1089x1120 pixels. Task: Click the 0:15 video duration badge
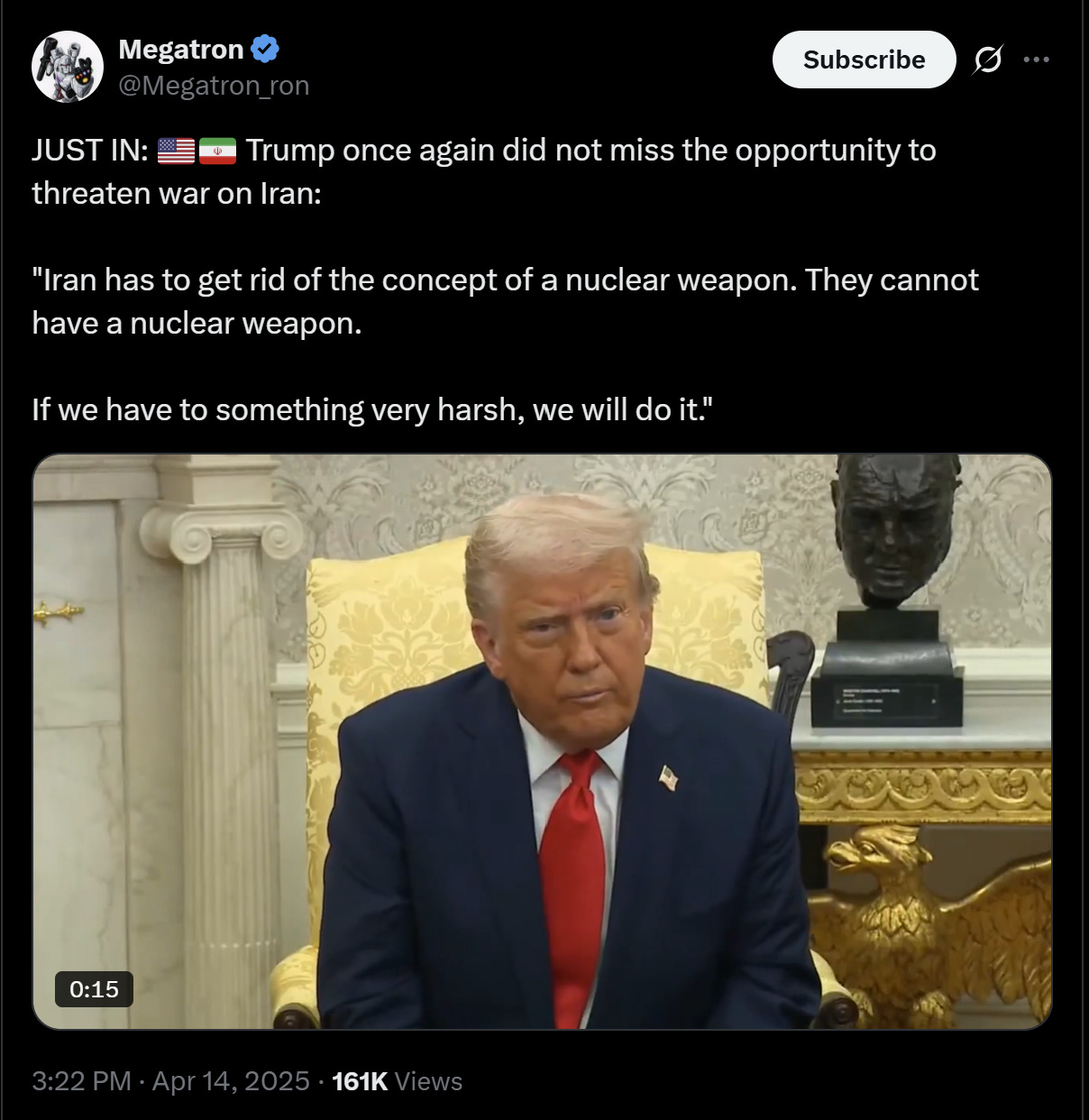(94, 989)
